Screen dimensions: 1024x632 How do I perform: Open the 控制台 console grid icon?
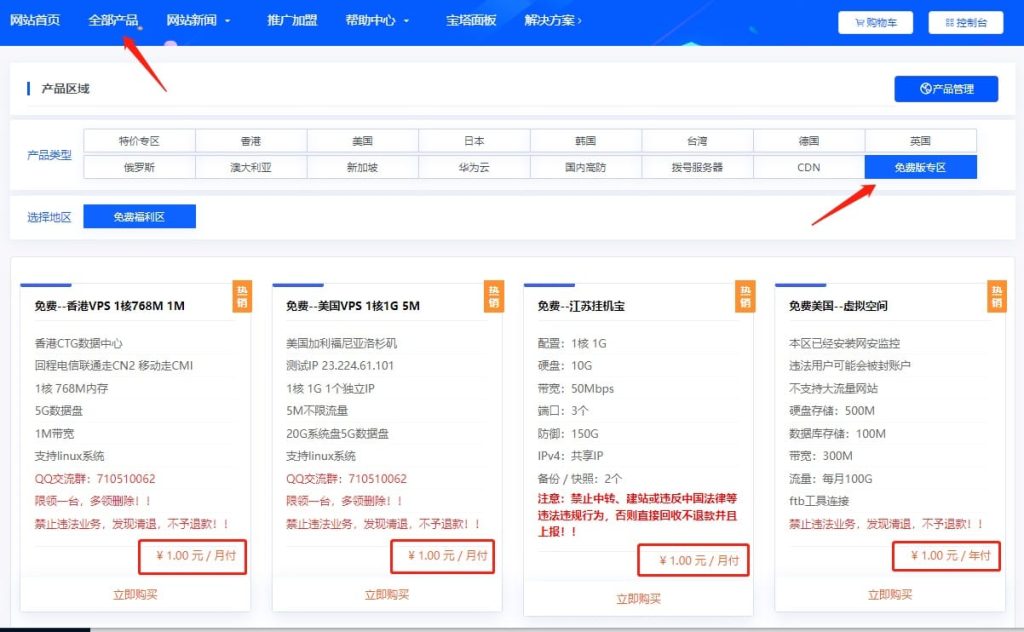(x=949, y=22)
